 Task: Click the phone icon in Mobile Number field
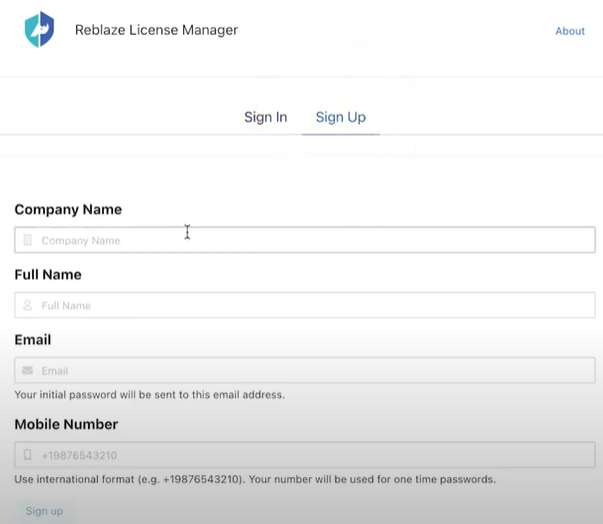pos(28,455)
